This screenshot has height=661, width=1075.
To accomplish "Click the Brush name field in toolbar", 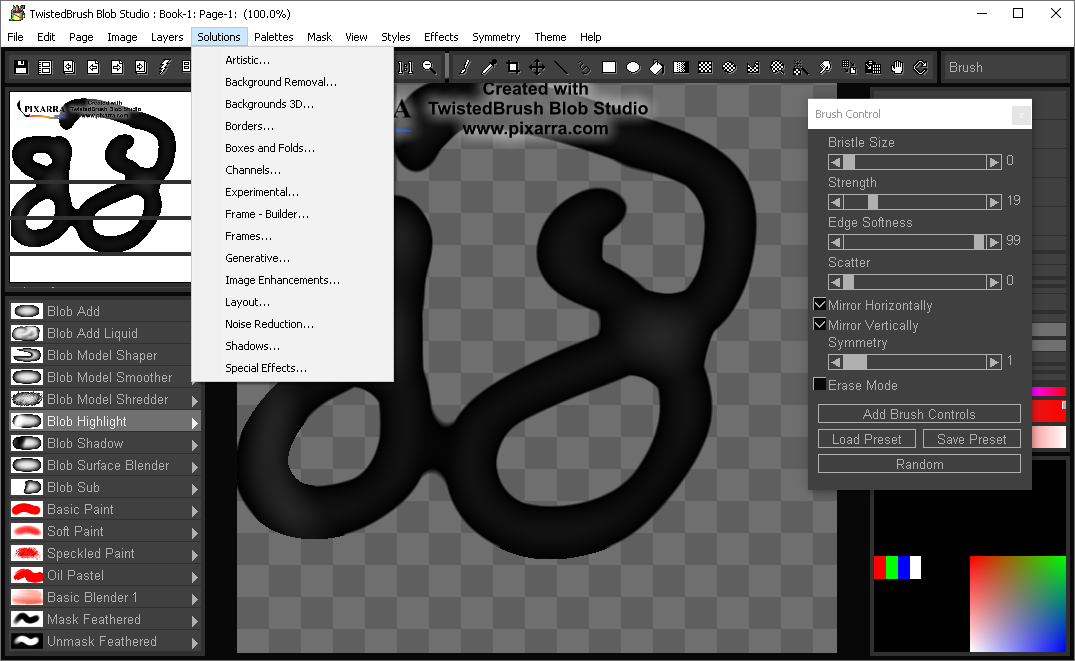I will 1005,67.
